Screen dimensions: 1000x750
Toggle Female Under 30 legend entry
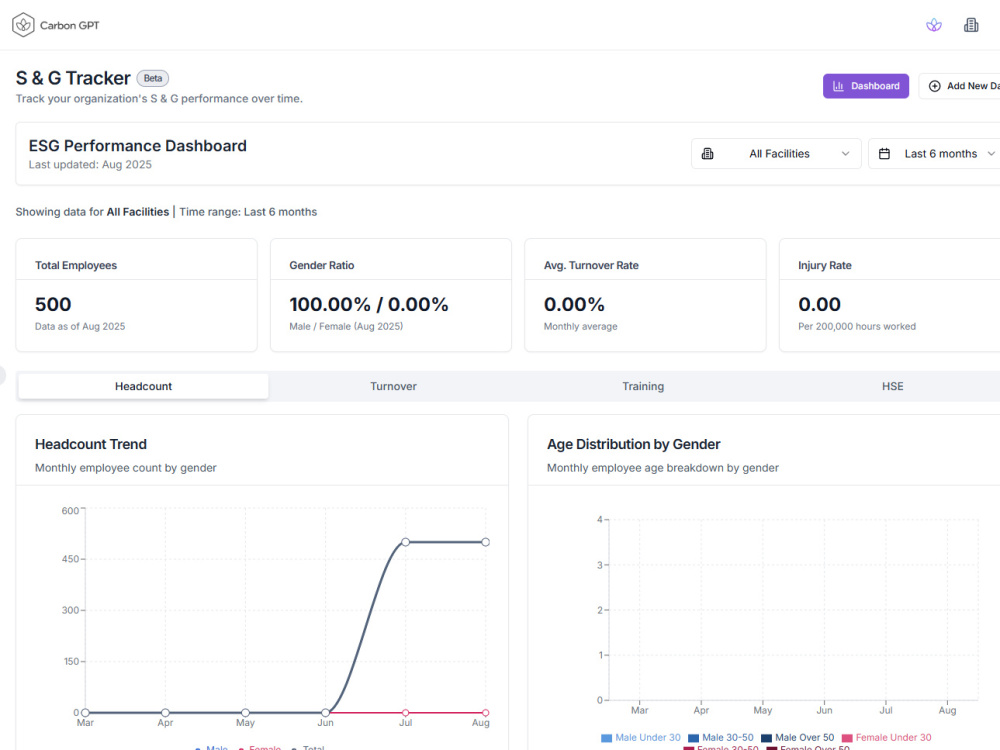click(x=886, y=738)
